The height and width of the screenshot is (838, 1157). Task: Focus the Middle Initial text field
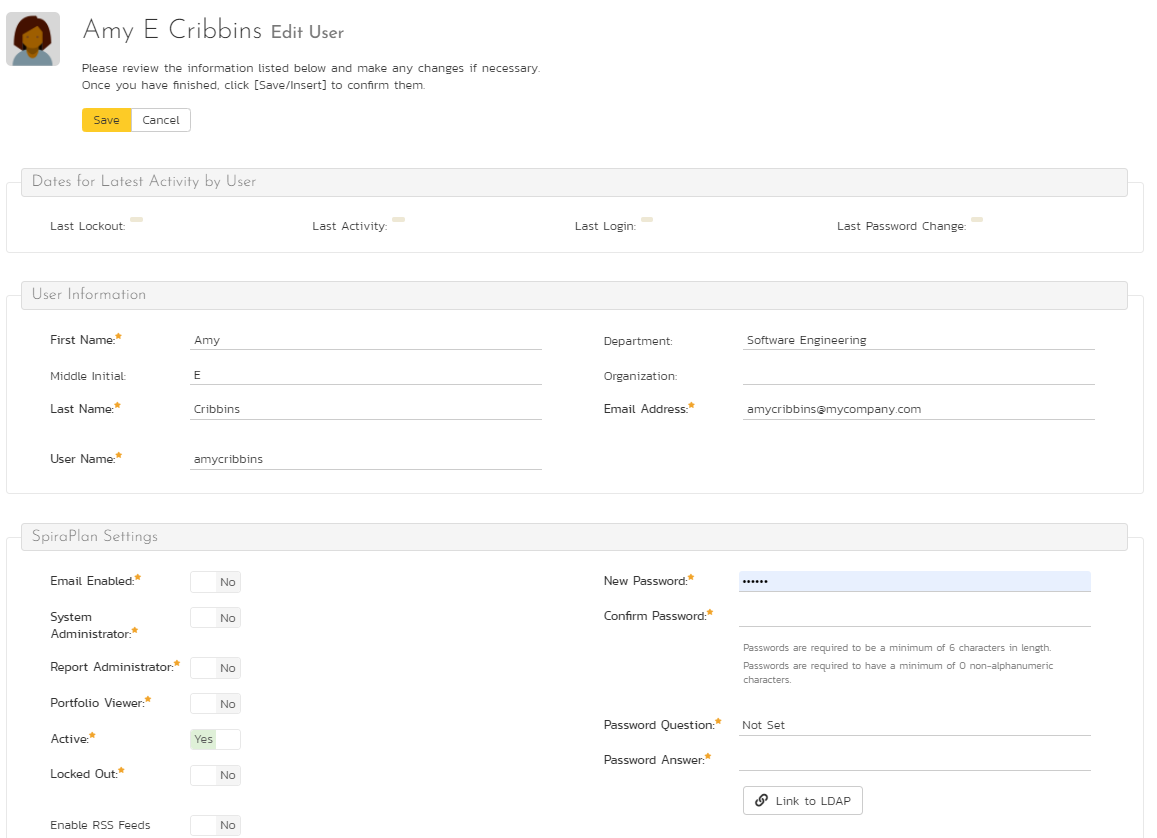click(365, 376)
